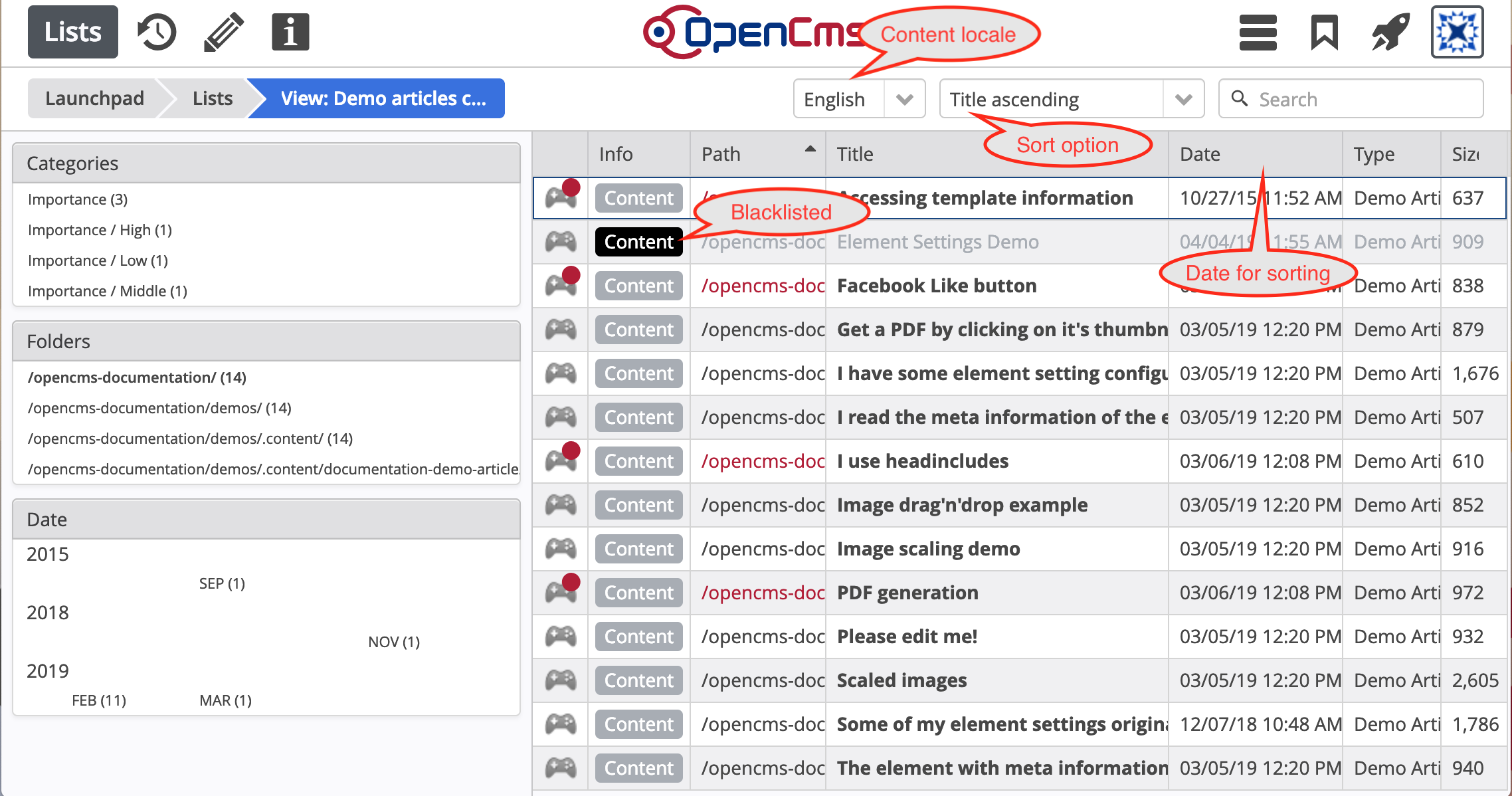Go to Launchpad breadcrumb
Viewport: 1512px width, 796px height.
(x=94, y=98)
